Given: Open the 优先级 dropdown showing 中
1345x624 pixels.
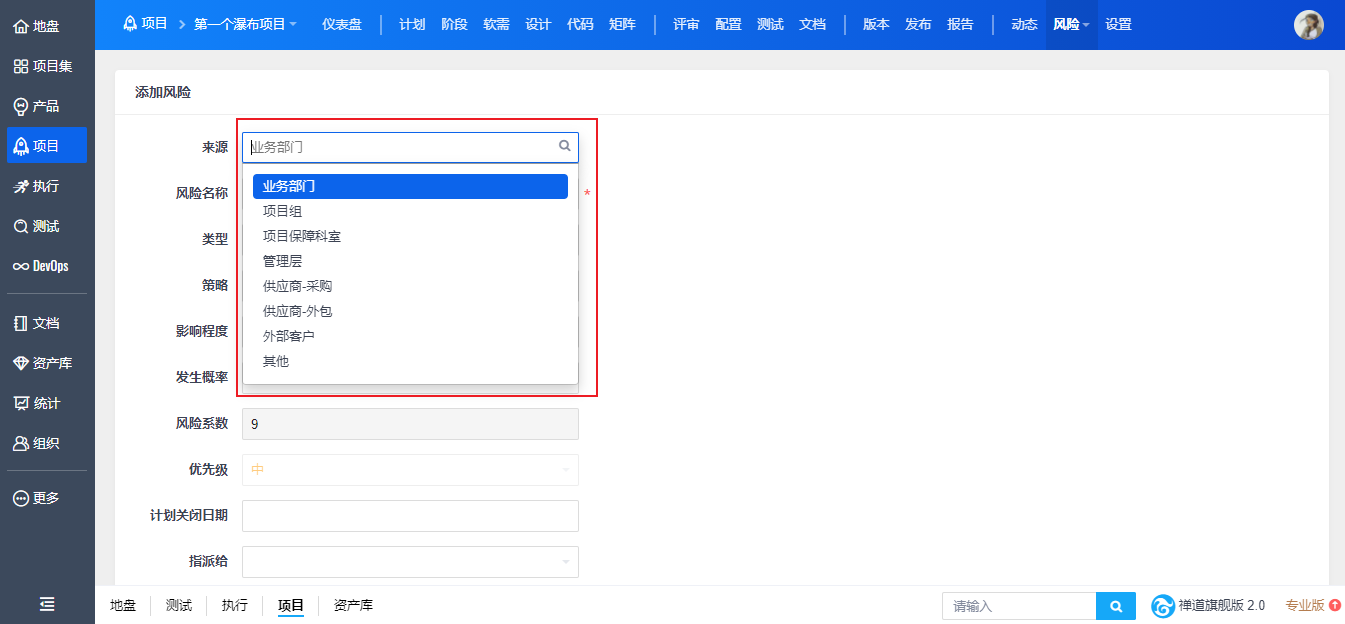Looking at the screenshot, I should pos(410,470).
